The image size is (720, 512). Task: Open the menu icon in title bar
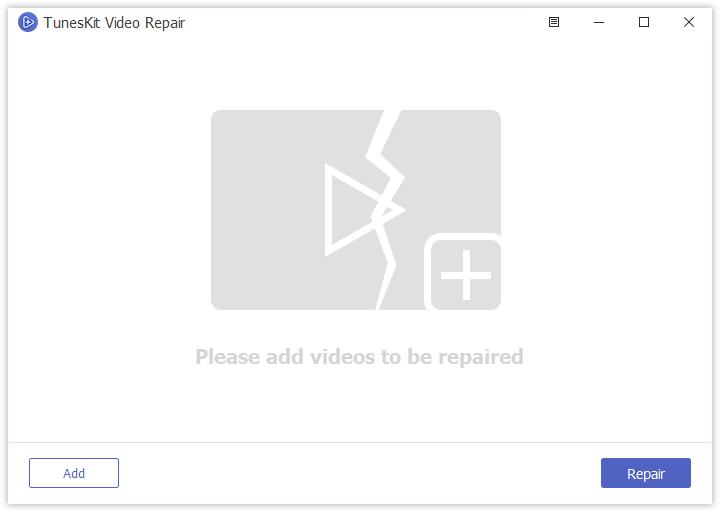[554, 22]
